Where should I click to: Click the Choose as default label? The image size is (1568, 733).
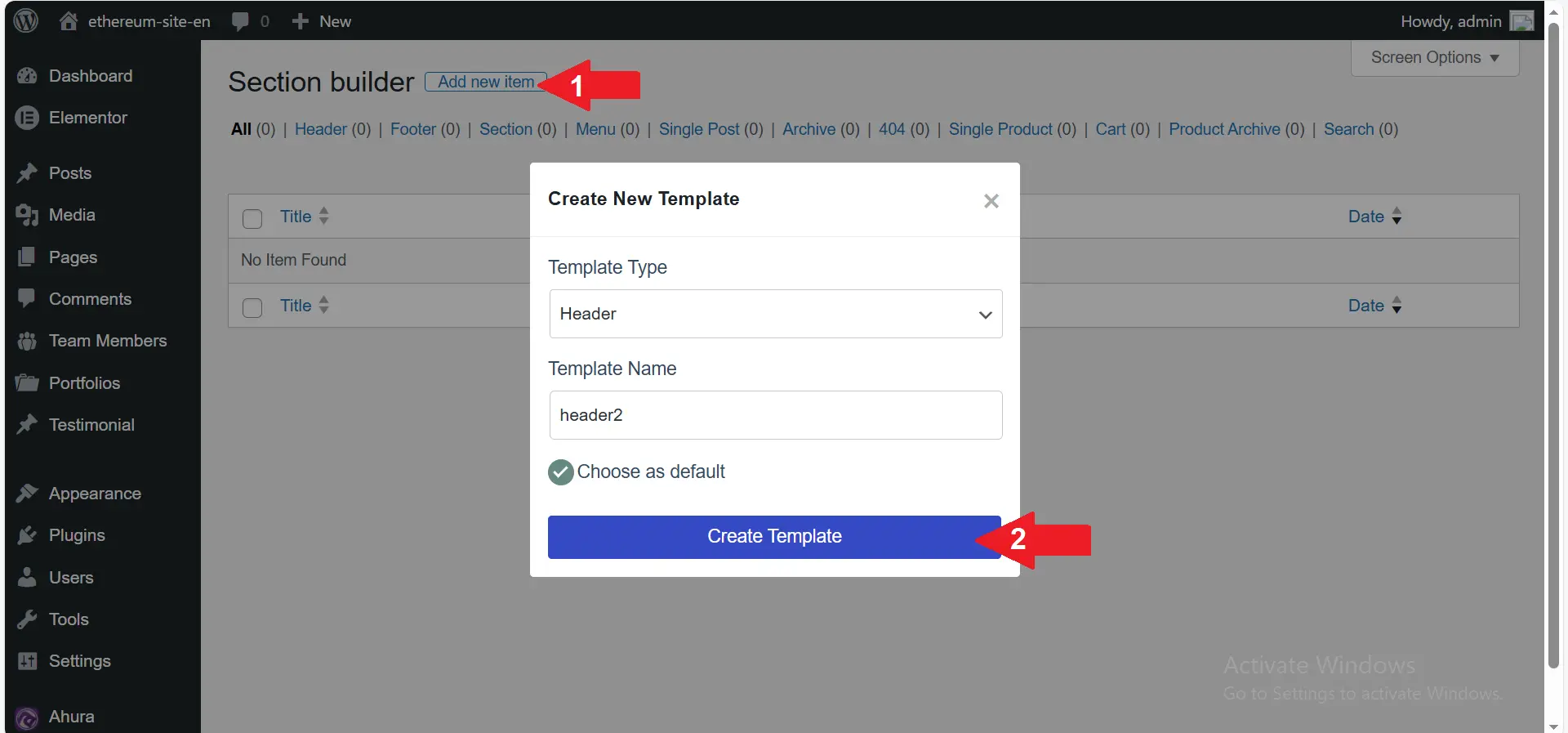coord(651,472)
